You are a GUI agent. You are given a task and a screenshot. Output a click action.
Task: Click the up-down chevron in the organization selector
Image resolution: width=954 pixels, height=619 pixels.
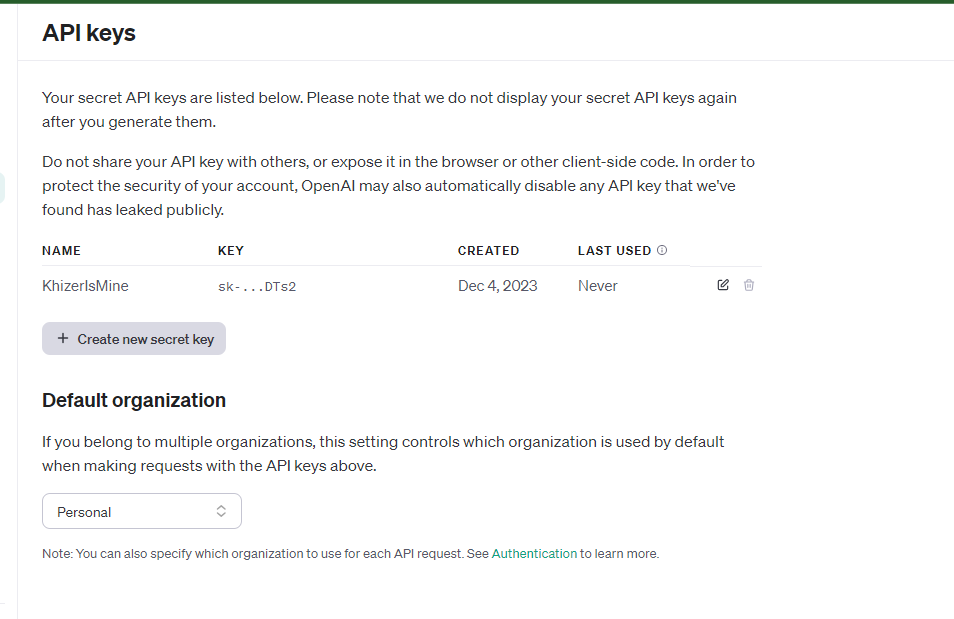pyautogui.click(x=221, y=511)
